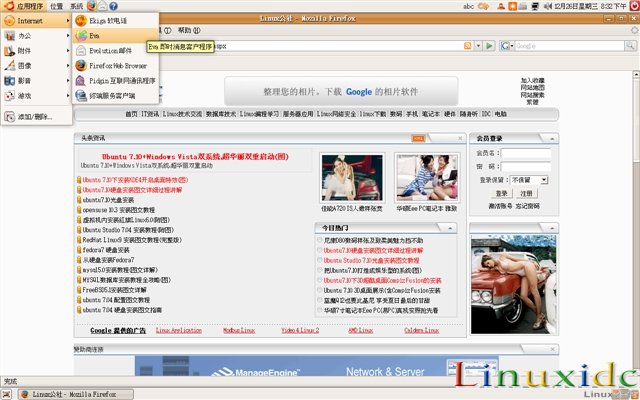Open the 华硕Eee PC笔记本 thumbnail
Image resolution: width=640 pixels, height=400 pixels.
click(x=427, y=178)
